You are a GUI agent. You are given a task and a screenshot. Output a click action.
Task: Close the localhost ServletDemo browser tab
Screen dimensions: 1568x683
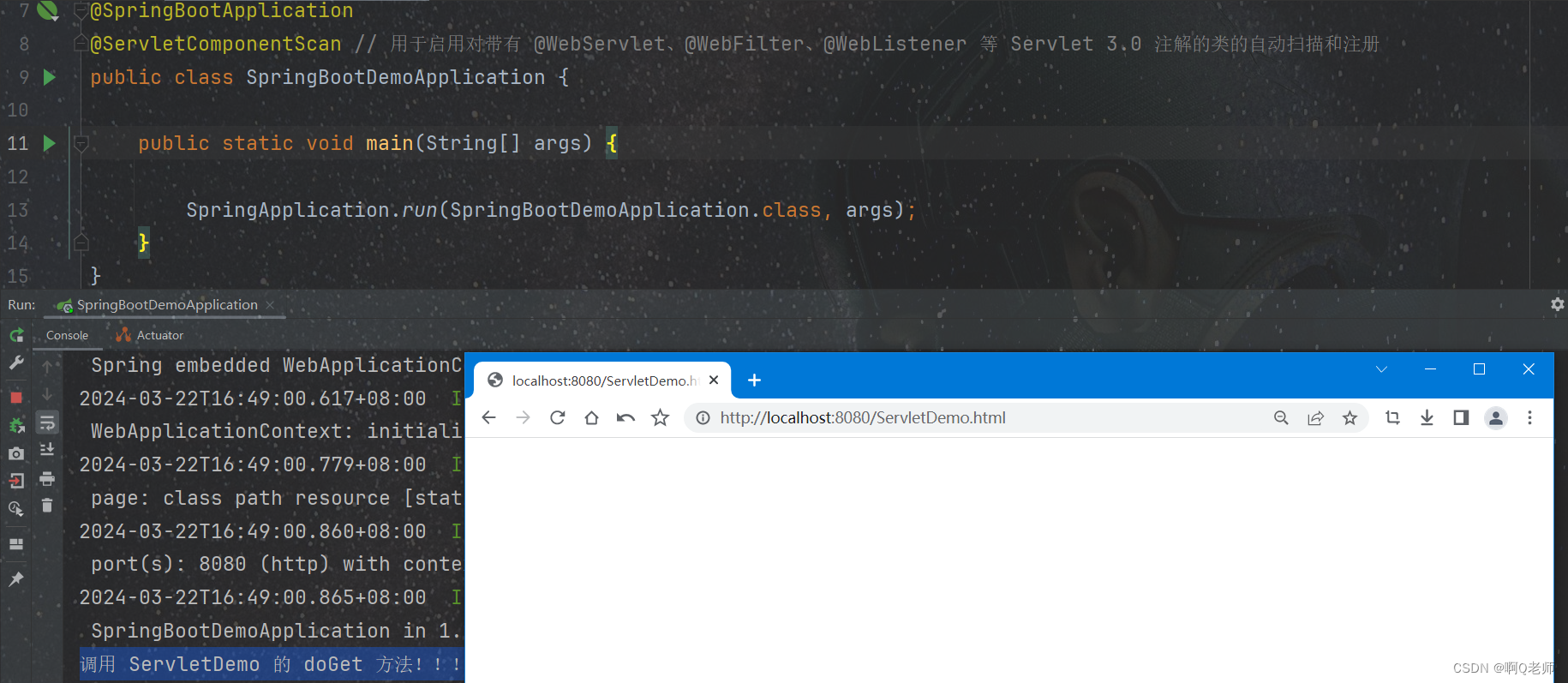pyautogui.click(x=714, y=380)
